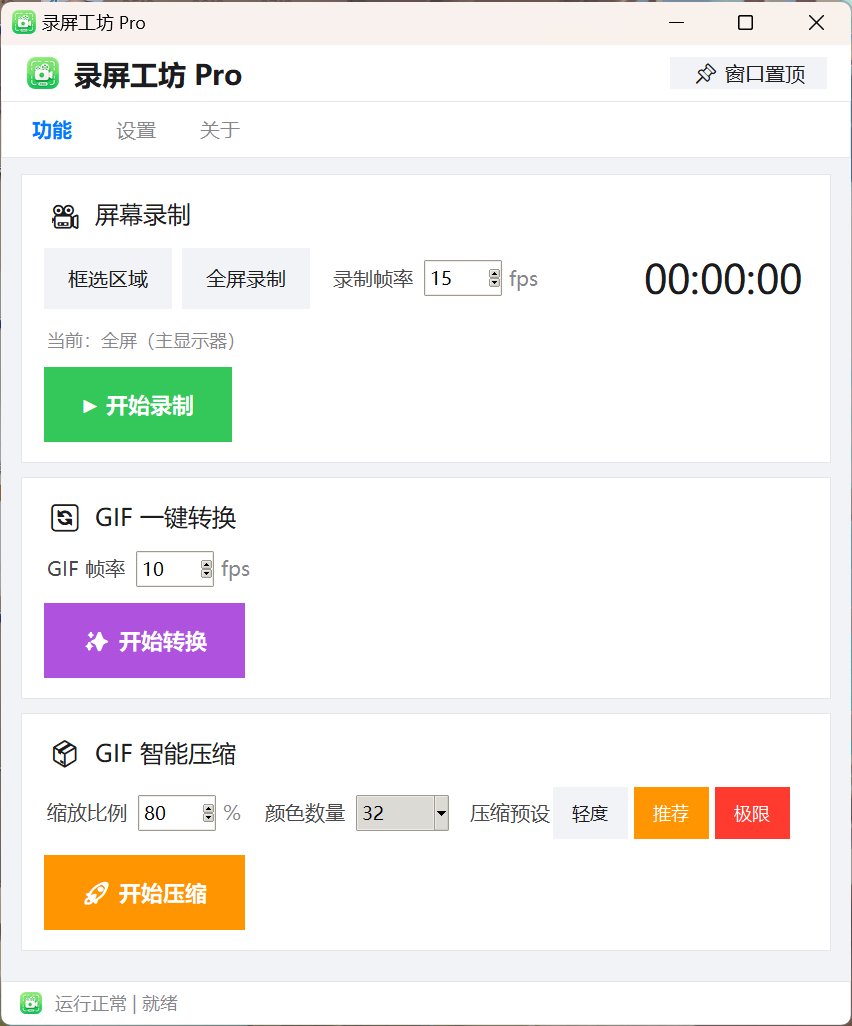This screenshot has width=852, height=1026.
Task: Click the 当前：全屏（主显示器） status text
Action: point(141,340)
